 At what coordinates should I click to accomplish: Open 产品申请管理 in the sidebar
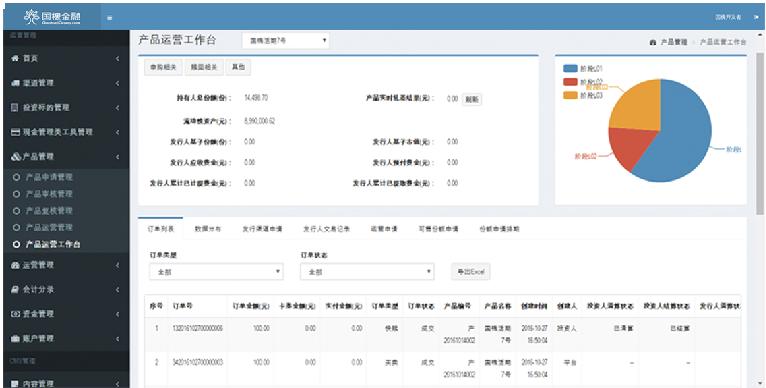49,177
